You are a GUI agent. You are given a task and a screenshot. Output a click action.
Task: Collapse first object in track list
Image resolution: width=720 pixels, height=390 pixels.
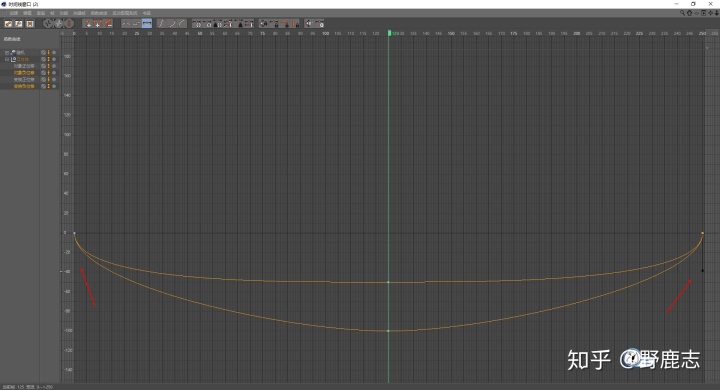click(x=7, y=52)
